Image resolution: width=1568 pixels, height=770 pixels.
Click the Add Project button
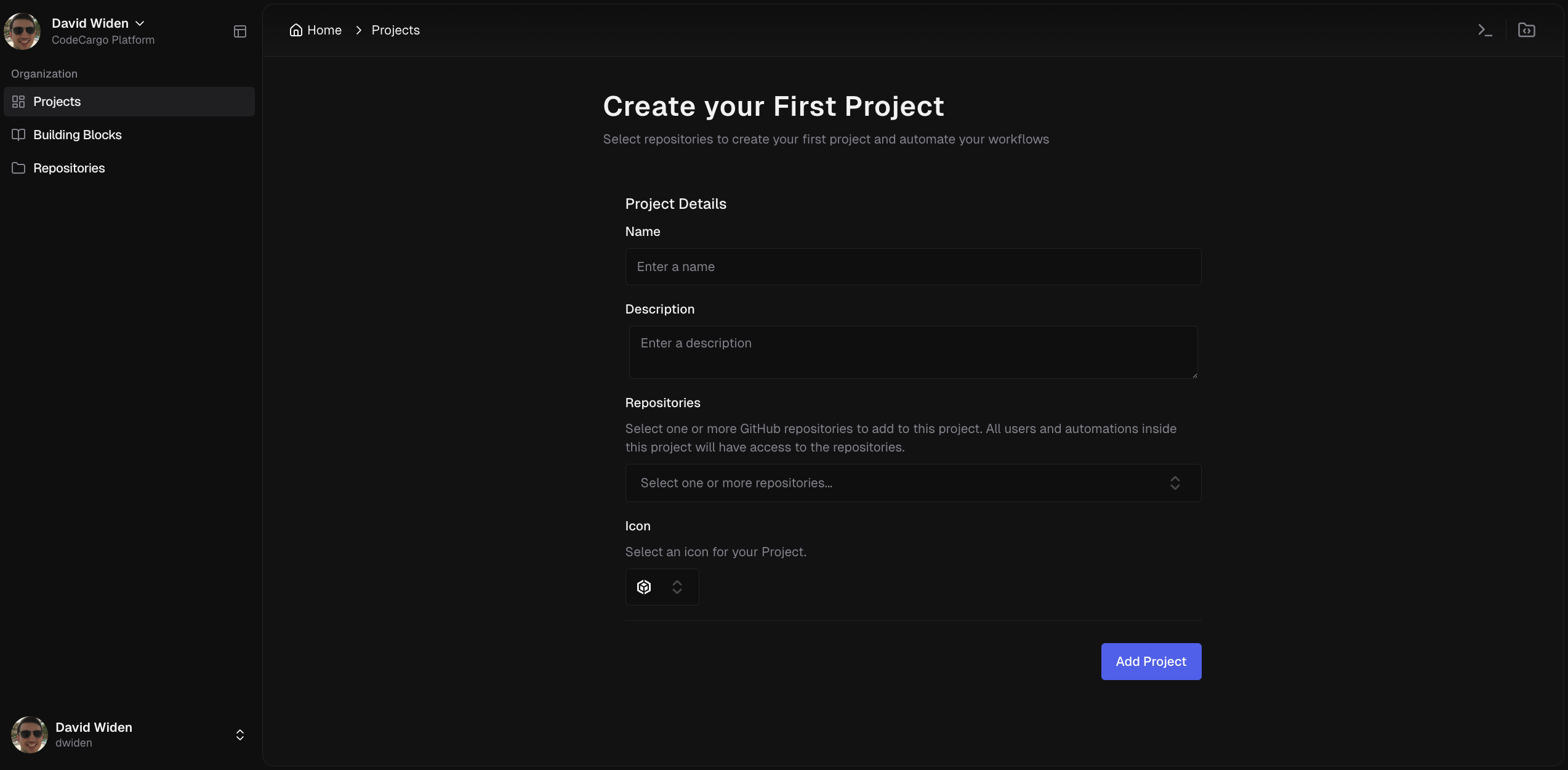[x=1150, y=661]
